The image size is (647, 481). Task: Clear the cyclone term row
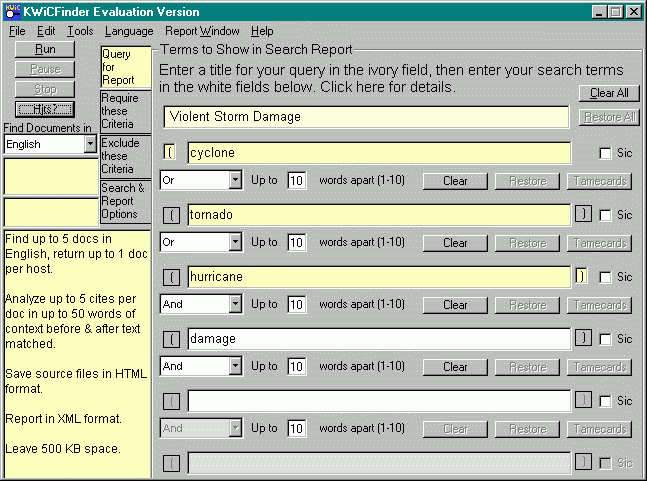click(455, 181)
